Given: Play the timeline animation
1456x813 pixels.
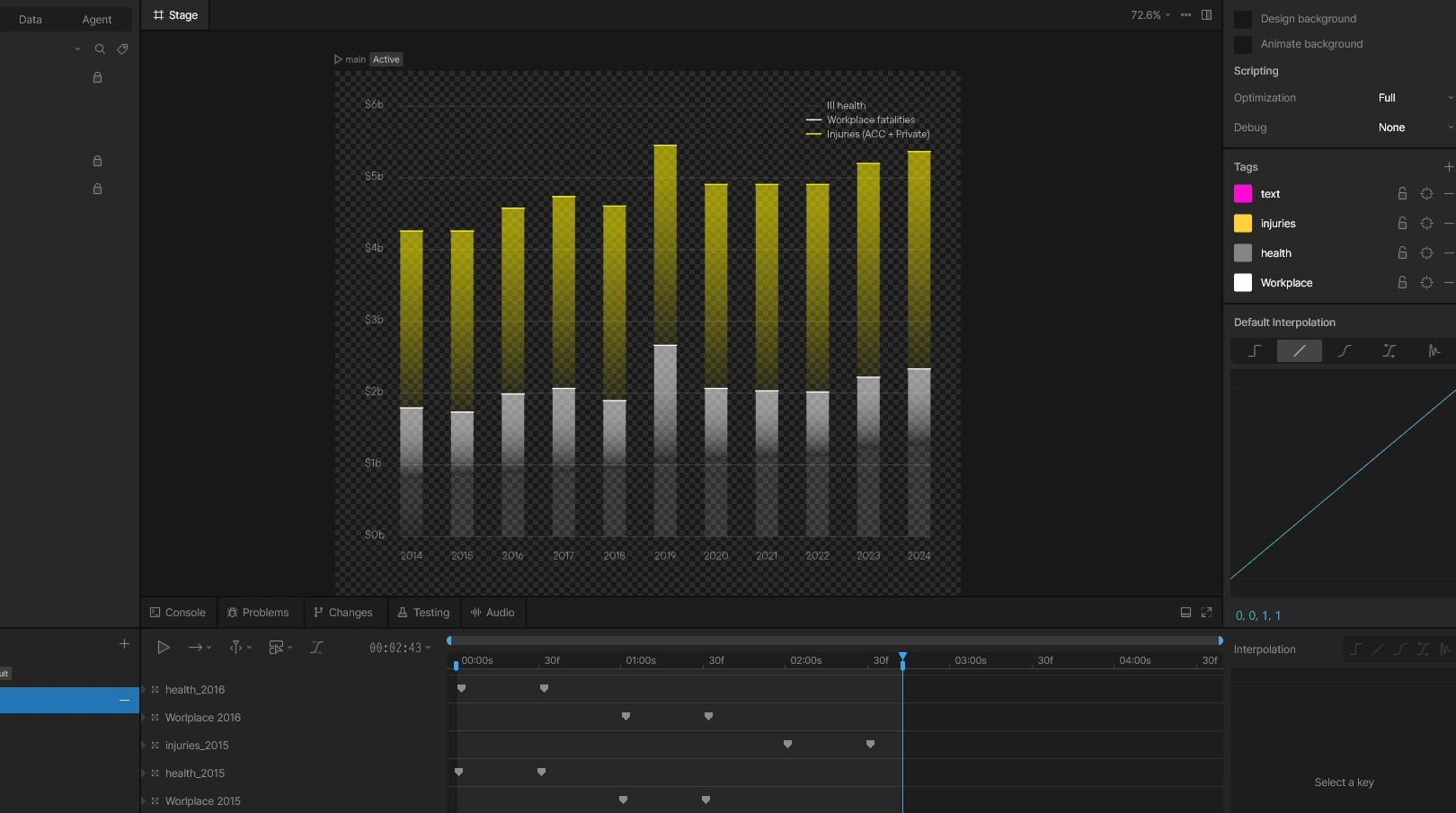Looking at the screenshot, I should pyautogui.click(x=164, y=647).
